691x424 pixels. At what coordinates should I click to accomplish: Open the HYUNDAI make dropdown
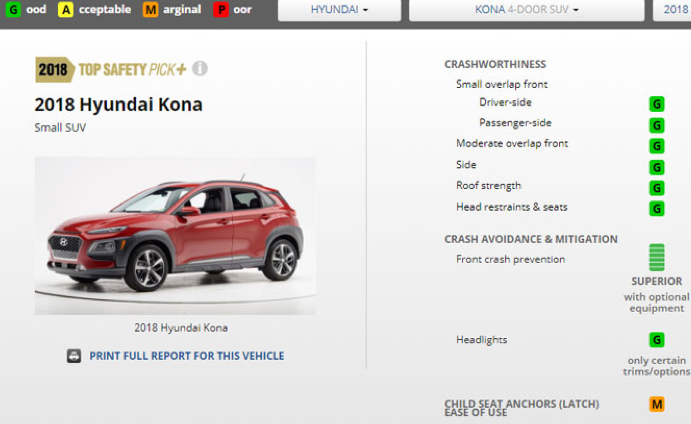point(339,10)
